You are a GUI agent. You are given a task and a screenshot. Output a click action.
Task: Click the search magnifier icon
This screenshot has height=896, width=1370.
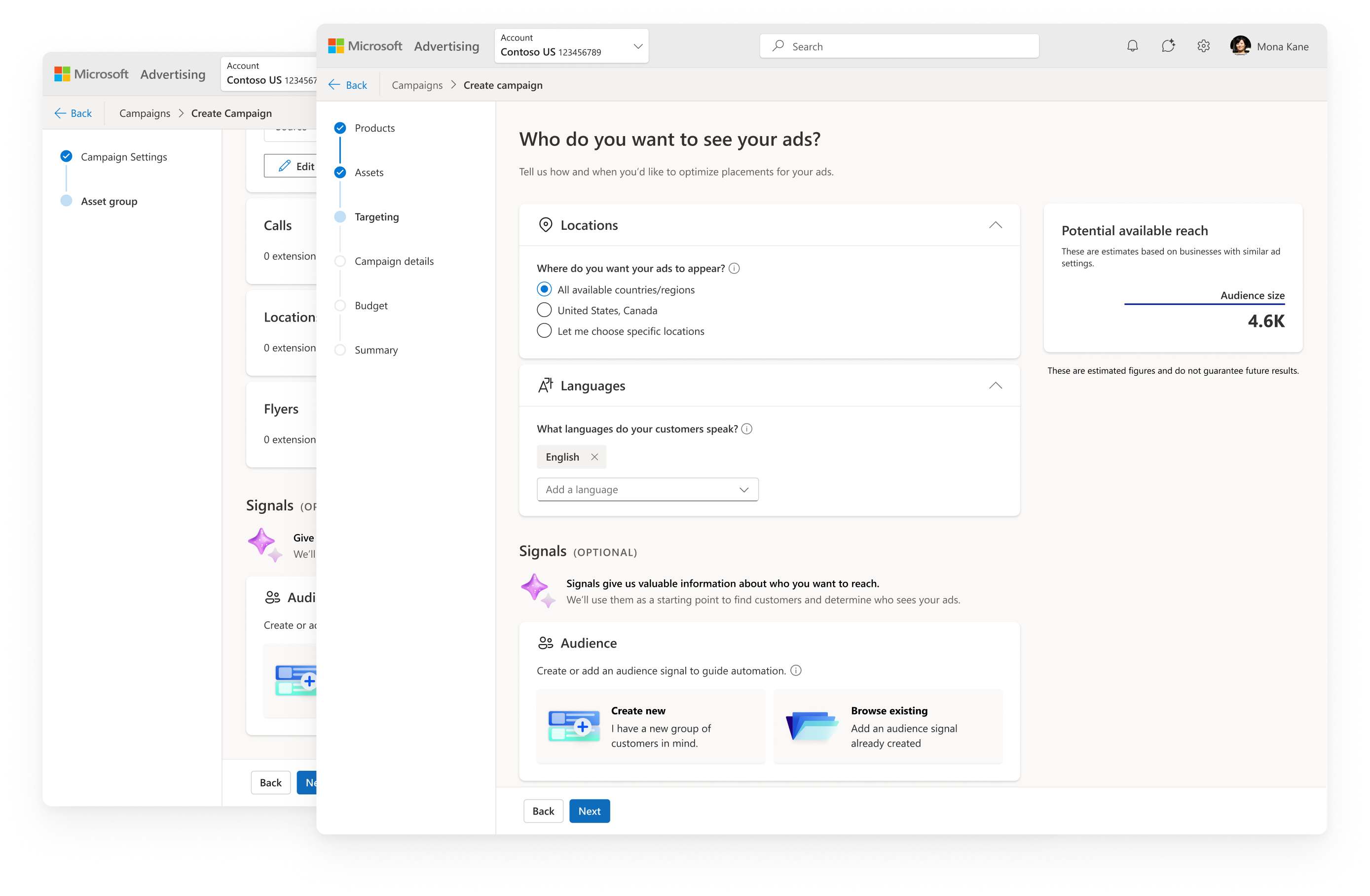[x=778, y=46]
